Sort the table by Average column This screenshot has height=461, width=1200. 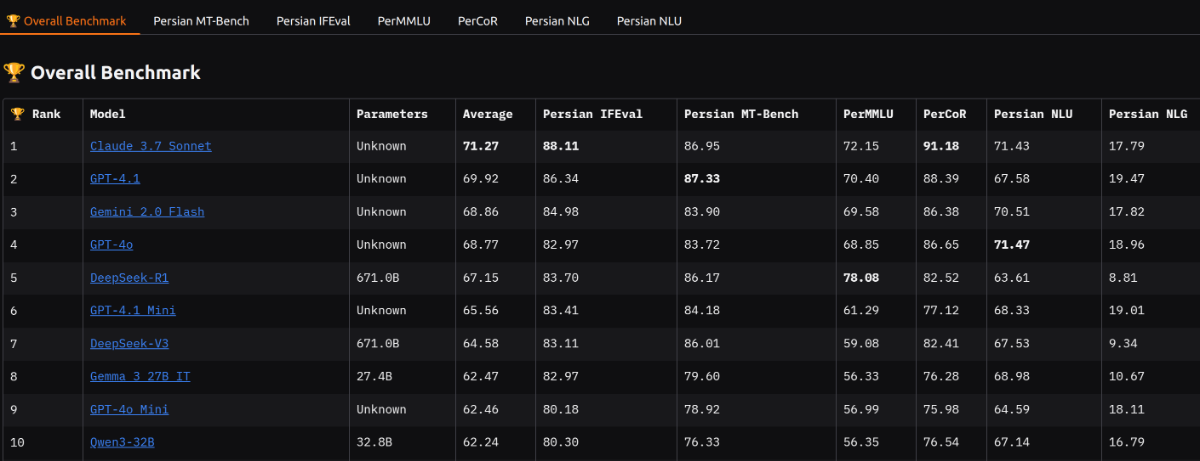[487, 114]
